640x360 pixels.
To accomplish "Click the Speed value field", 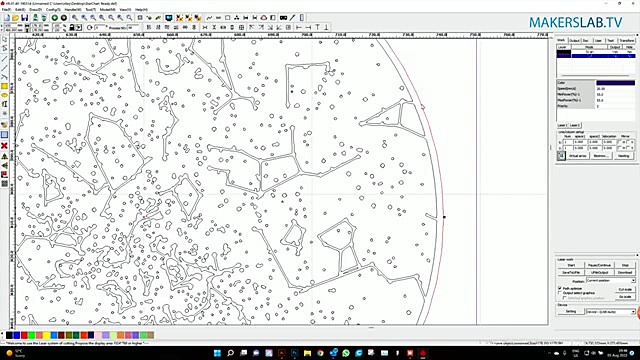I will [x=616, y=89].
